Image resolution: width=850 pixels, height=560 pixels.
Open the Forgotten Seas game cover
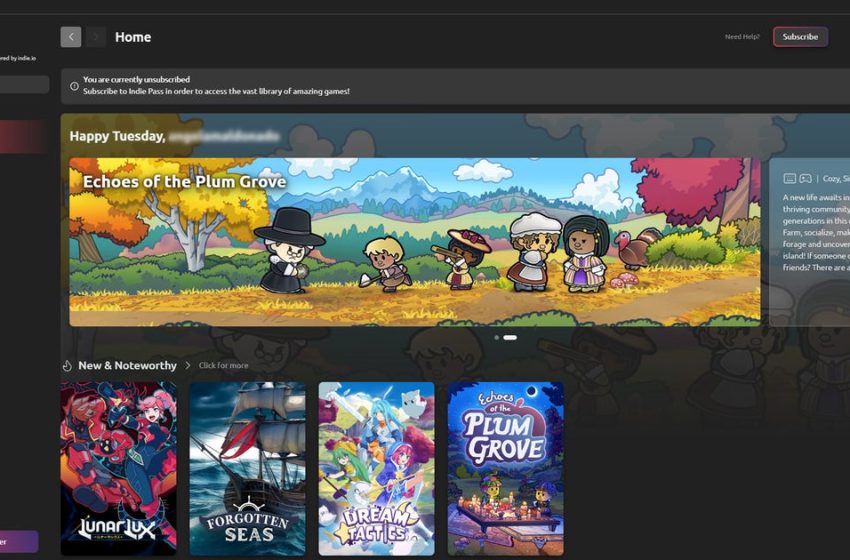point(248,468)
